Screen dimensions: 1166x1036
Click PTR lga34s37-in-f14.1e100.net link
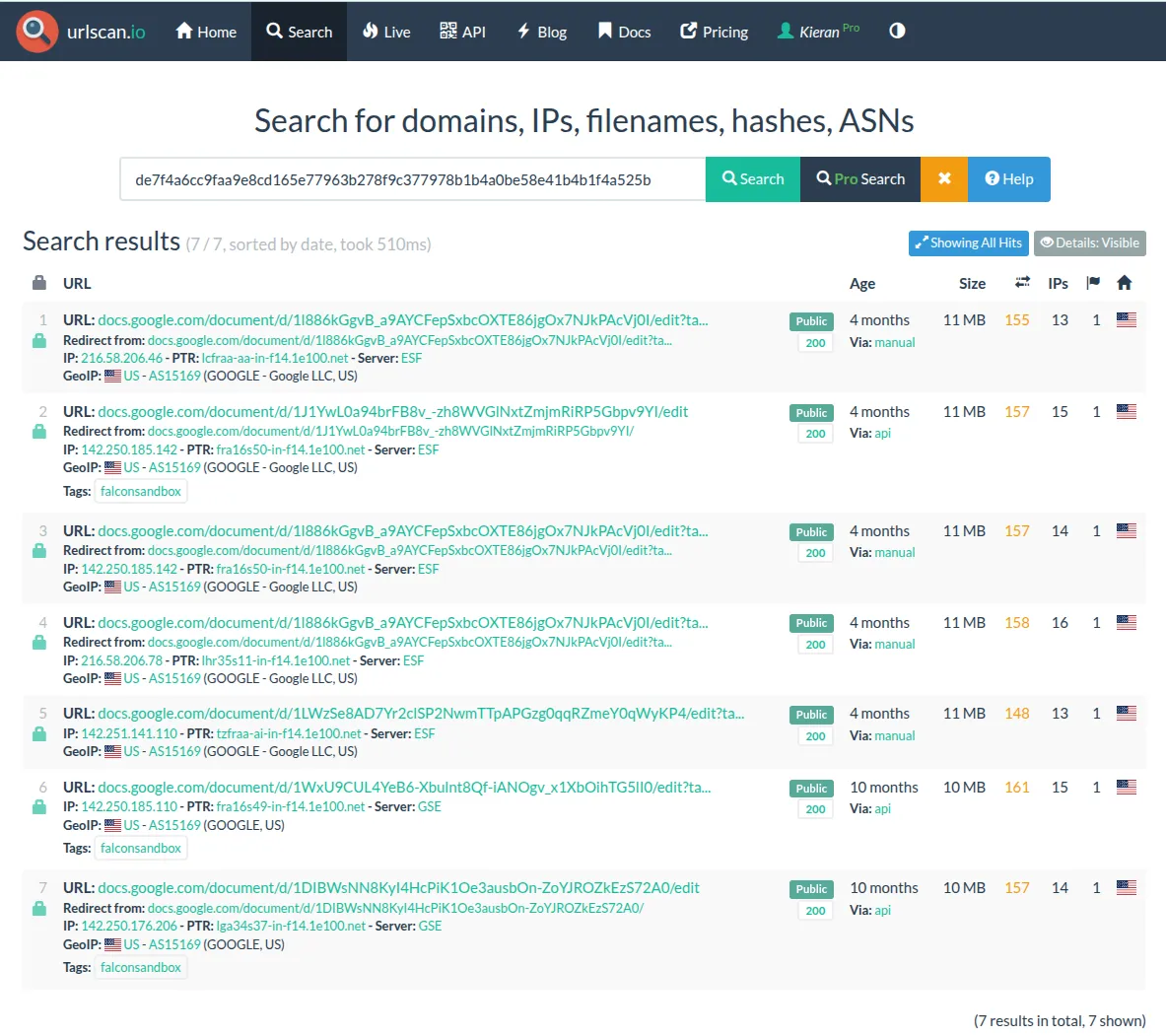(291, 926)
